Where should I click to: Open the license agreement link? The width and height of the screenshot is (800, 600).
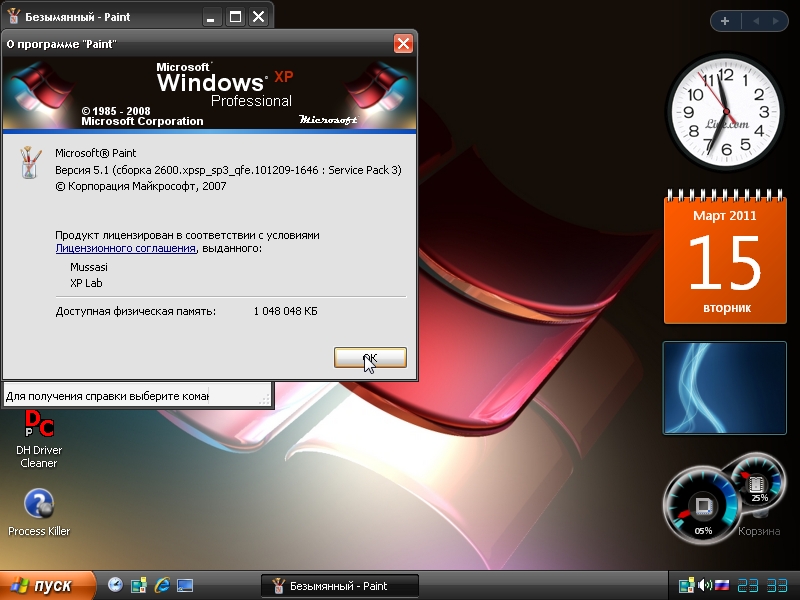click(x=125, y=248)
